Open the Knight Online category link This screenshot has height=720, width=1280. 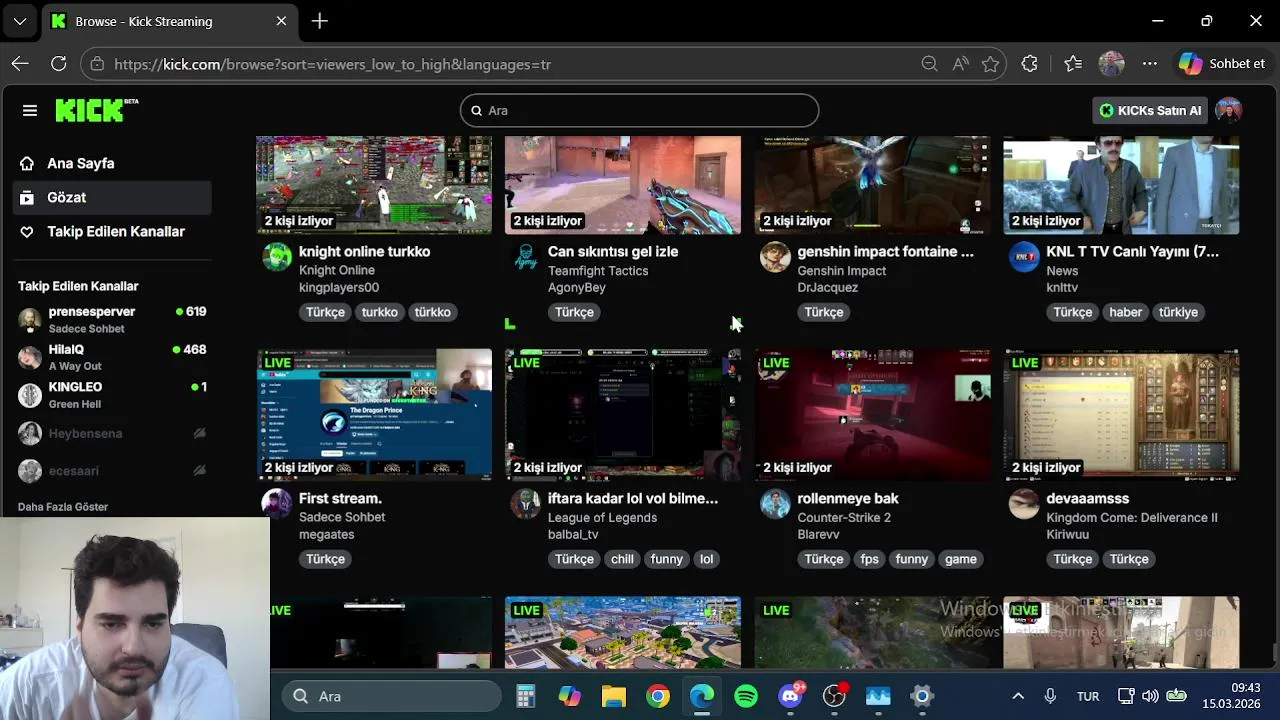tap(337, 270)
